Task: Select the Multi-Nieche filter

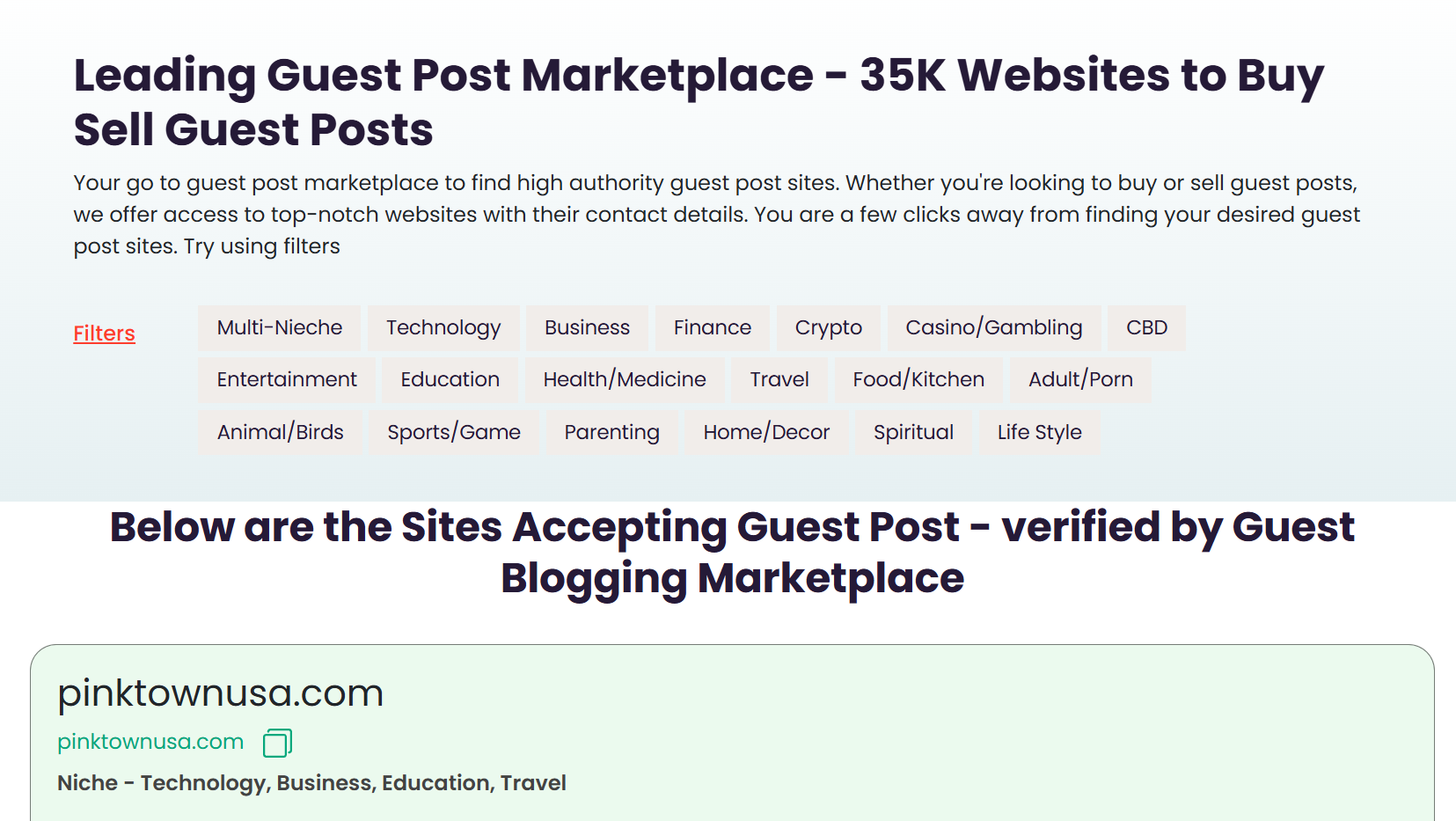Action: point(280,327)
